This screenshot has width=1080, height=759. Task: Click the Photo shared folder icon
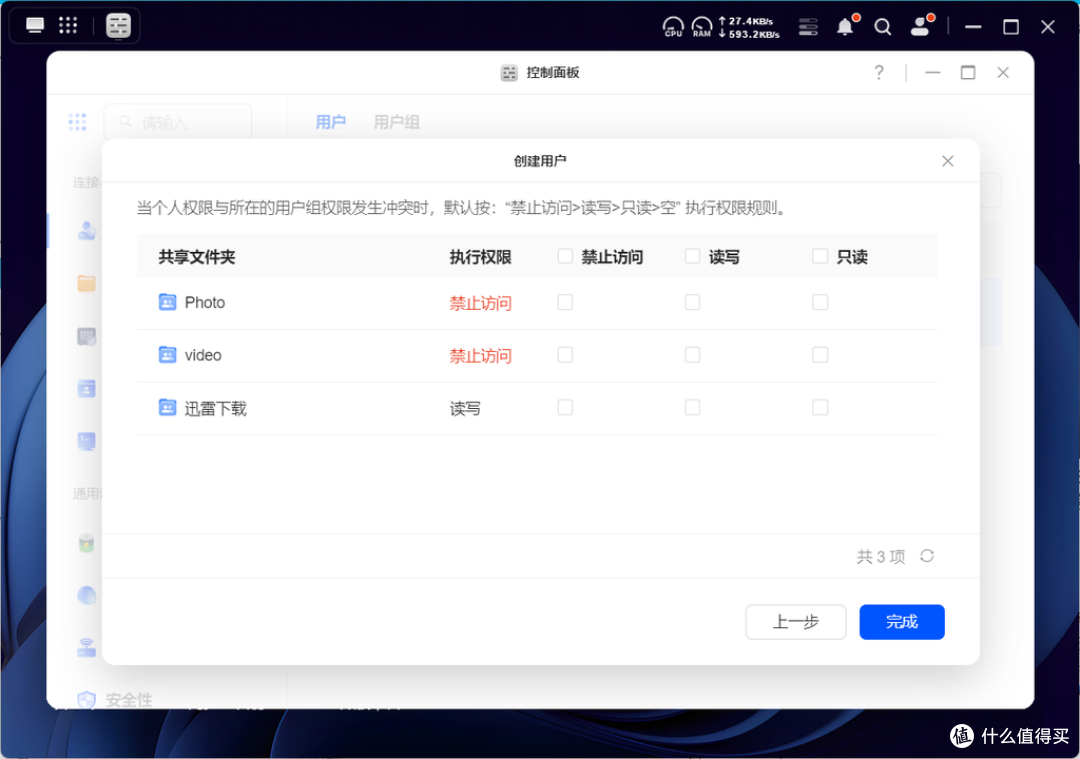(x=167, y=302)
